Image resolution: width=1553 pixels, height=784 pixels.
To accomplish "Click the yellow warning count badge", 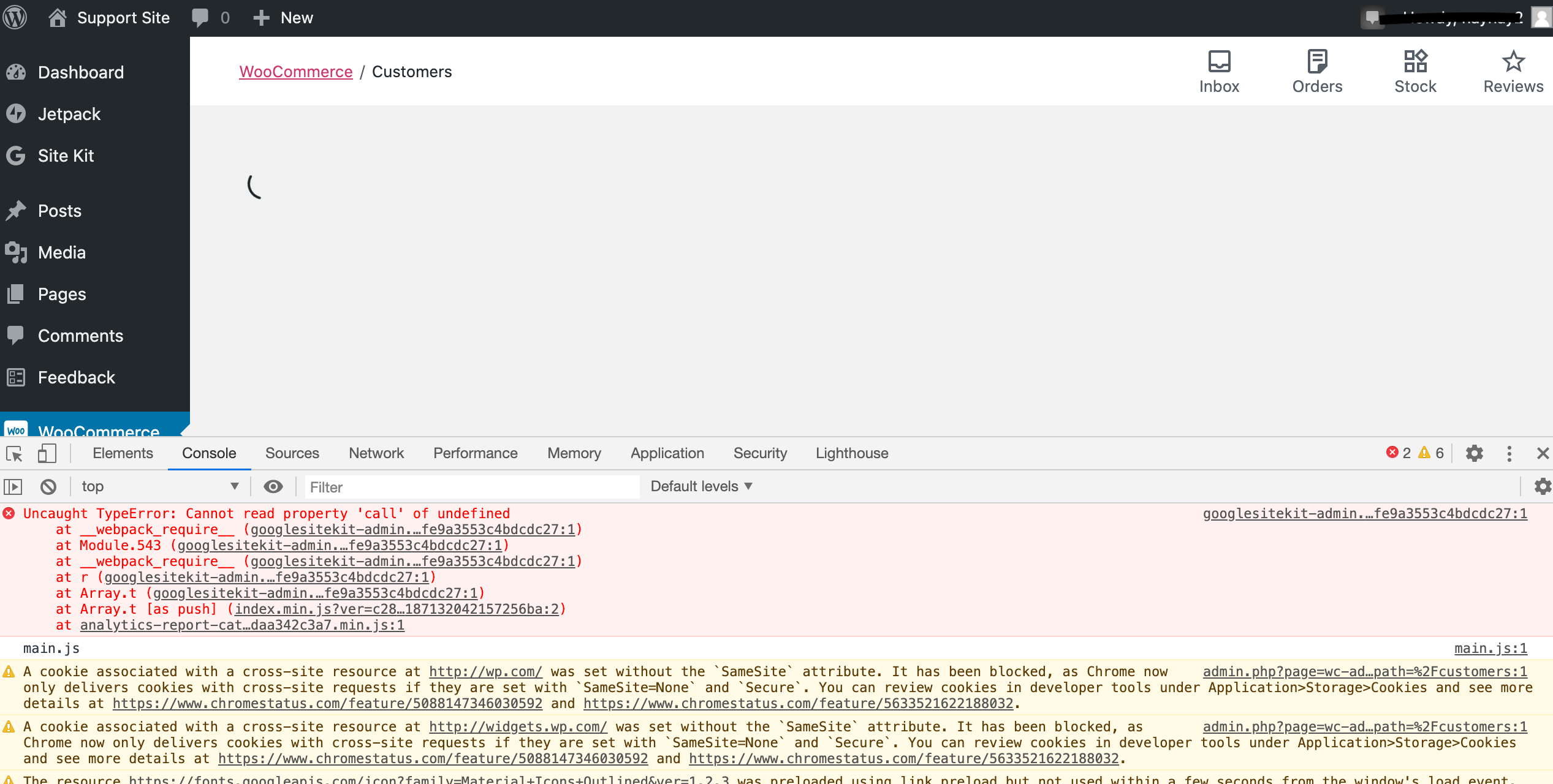I will click(x=1431, y=453).
